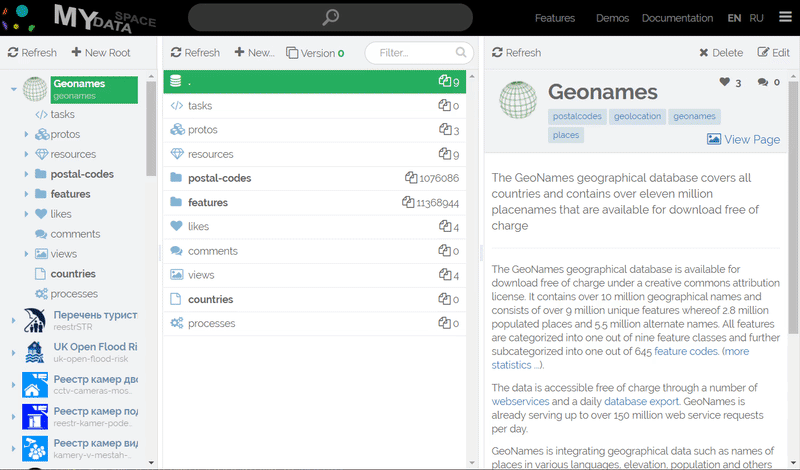
Task: Expand the postal-codes tree node
Action: click(x=26, y=174)
